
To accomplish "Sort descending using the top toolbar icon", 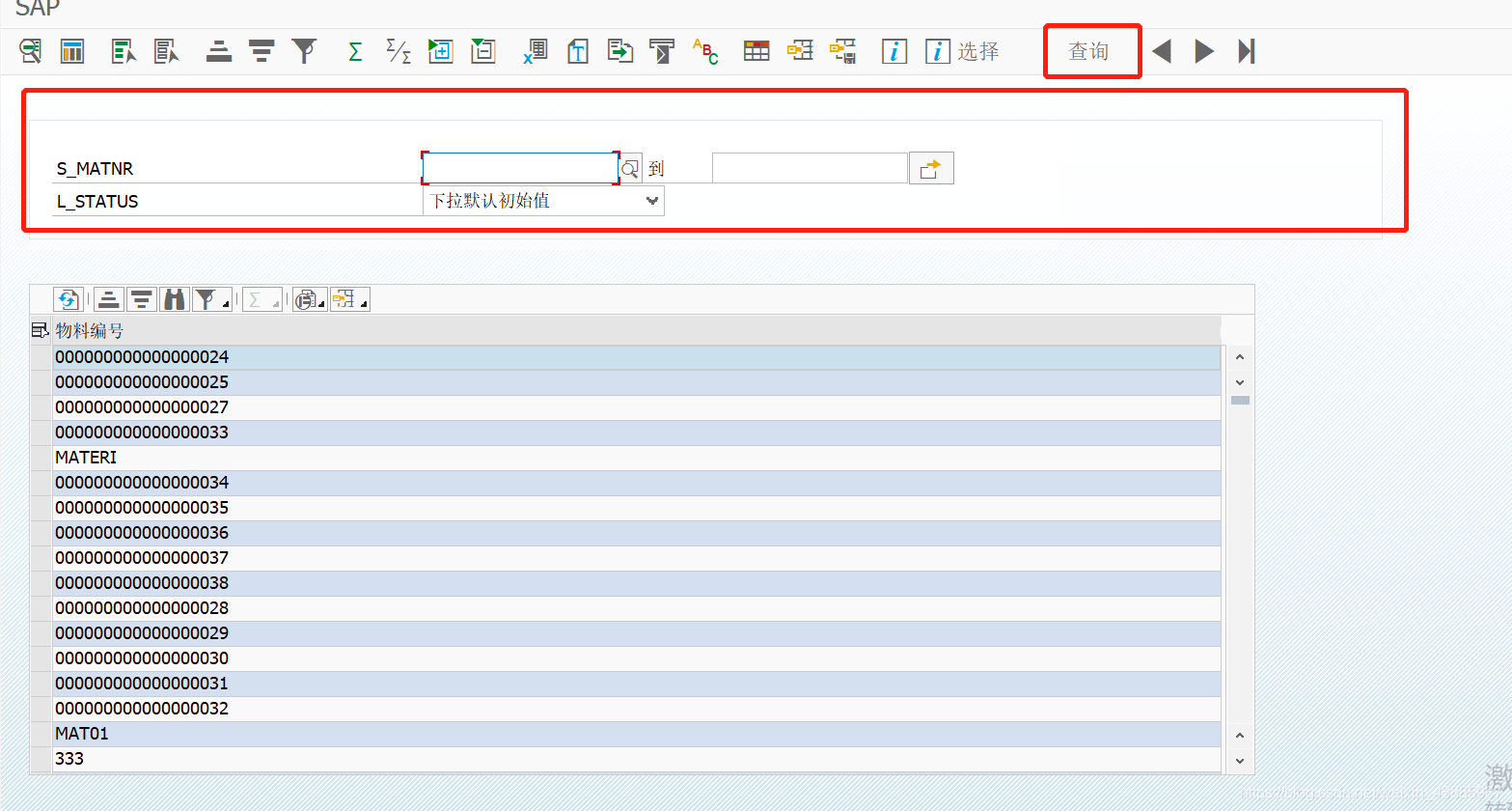I will click(x=261, y=51).
